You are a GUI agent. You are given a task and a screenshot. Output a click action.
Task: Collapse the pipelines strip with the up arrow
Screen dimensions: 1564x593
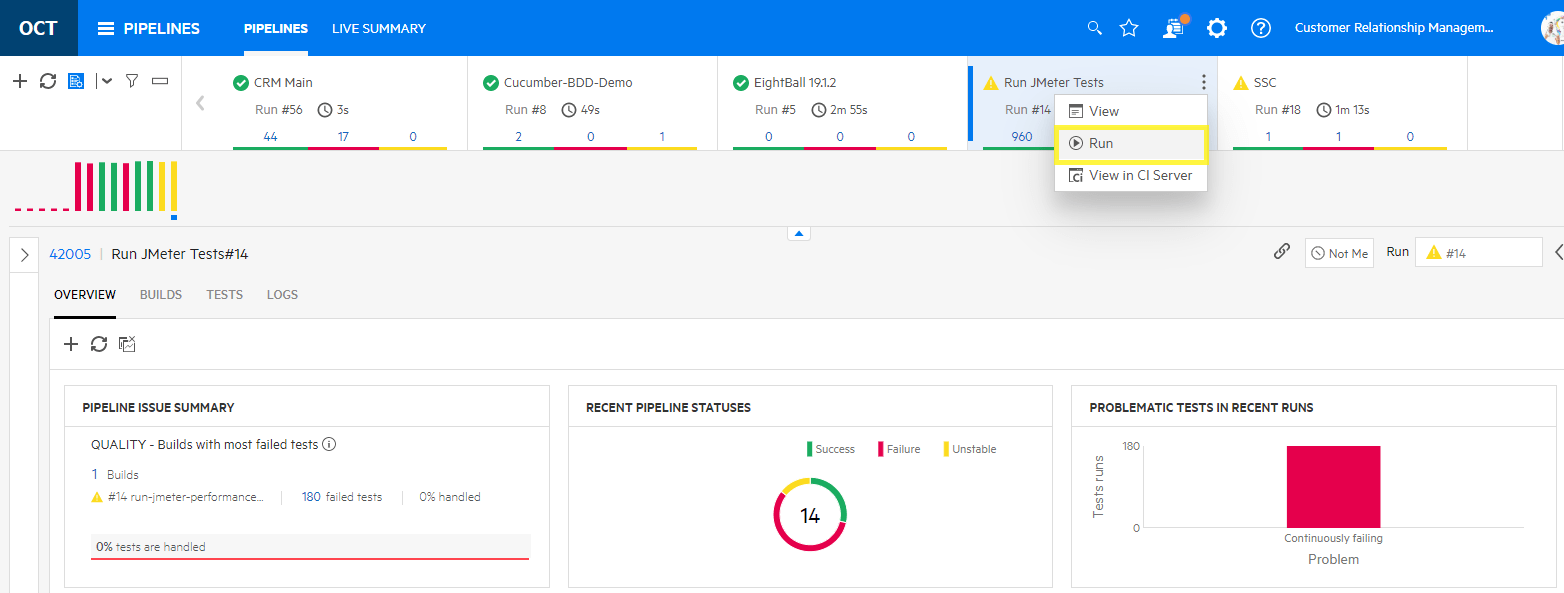[798, 234]
